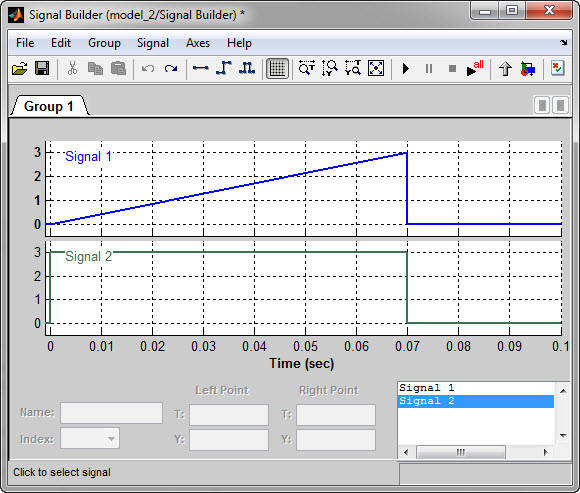Select the Group 1 tab
This screenshot has width=580, height=493.
point(49,106)
